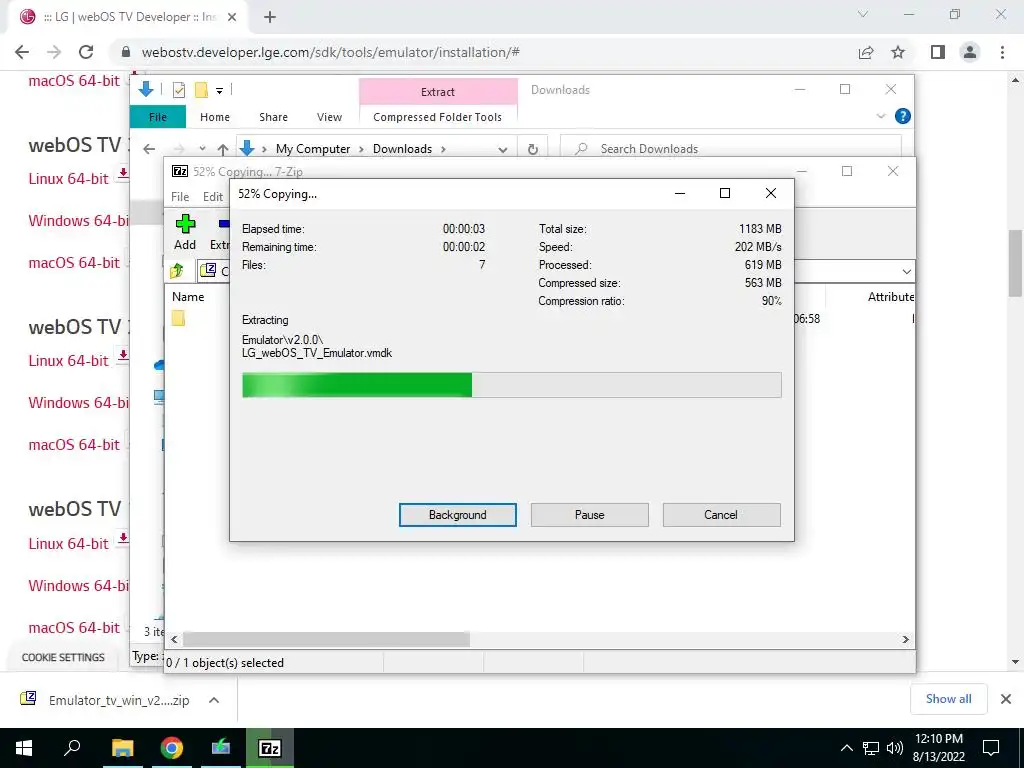The width and height of the screenshot is (1024, 768).
Task: Open Compressed Folder Tools tab
Action: pyautogui.click(x=438, y=117)
